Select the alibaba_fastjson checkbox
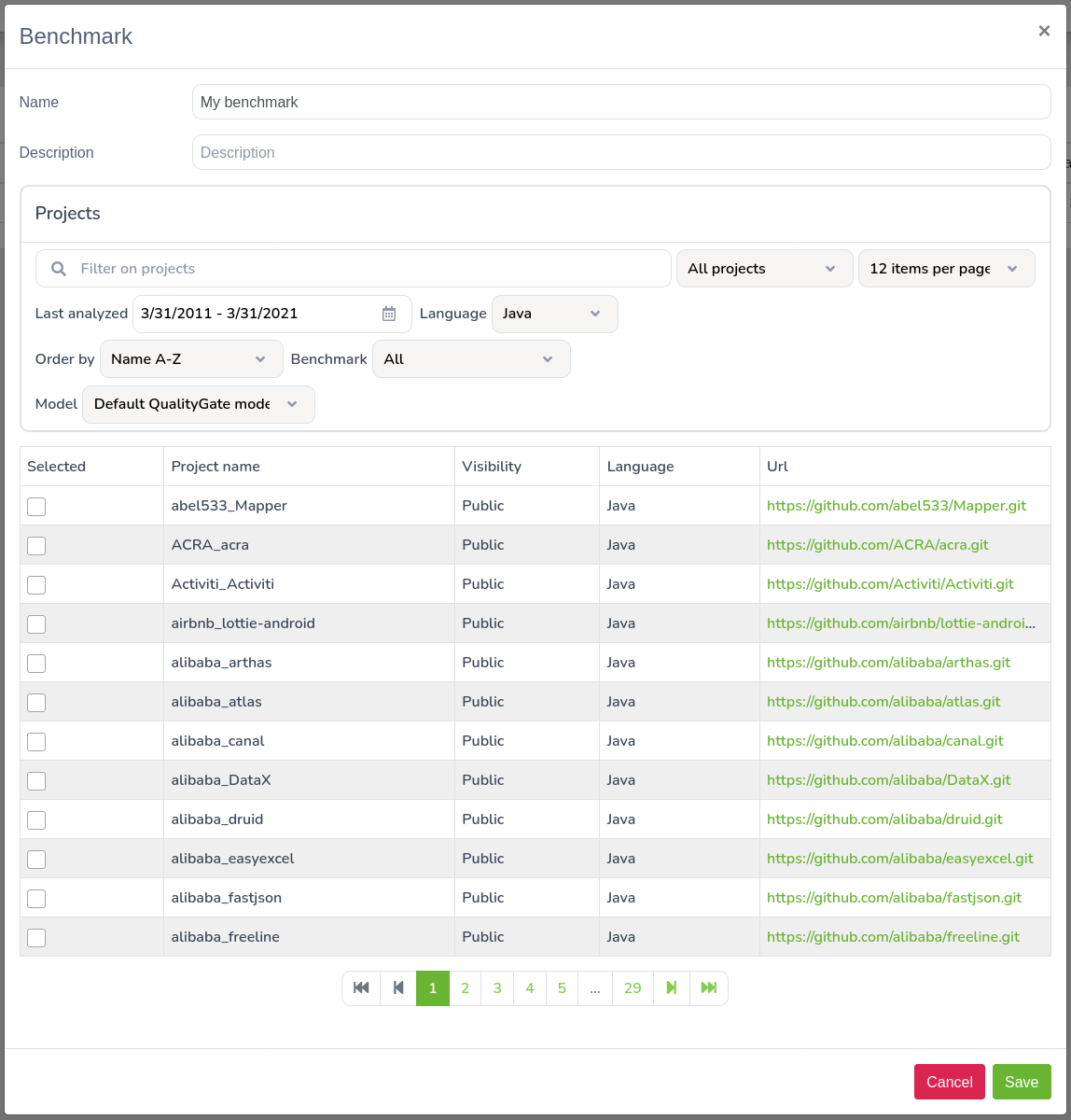 point(36,899)
